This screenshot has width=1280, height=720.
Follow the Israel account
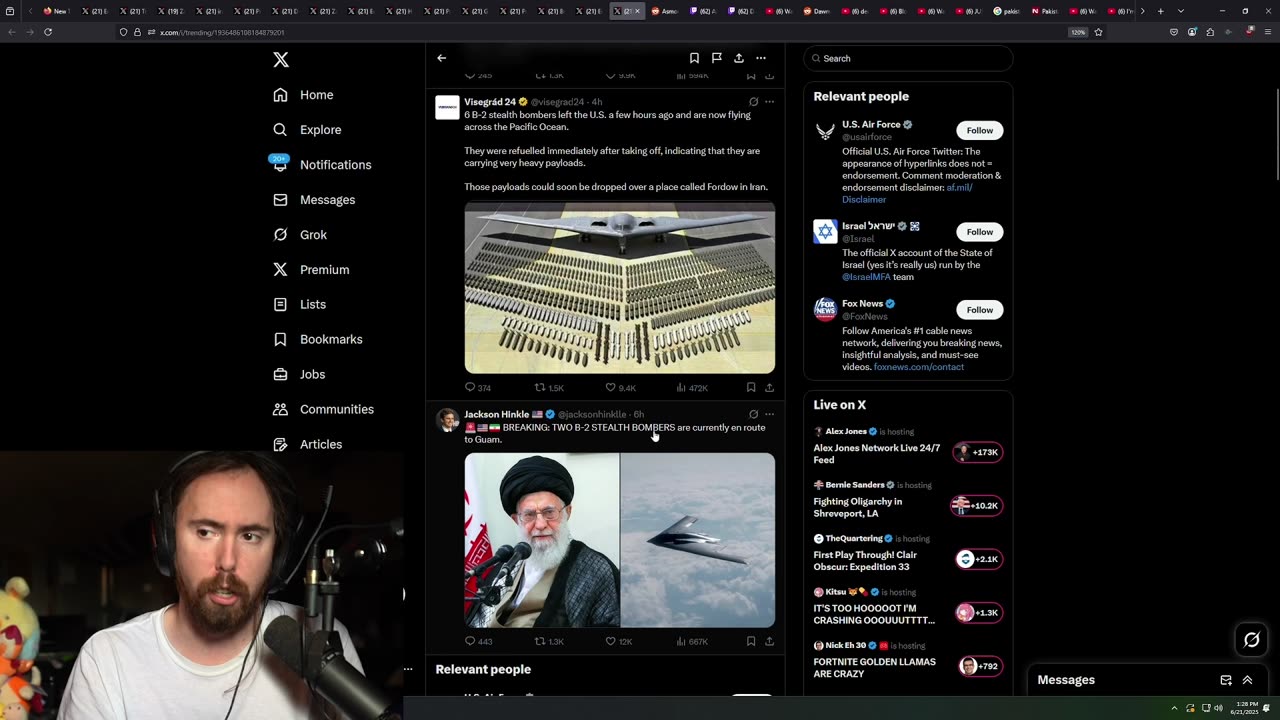tap(979, 232)
